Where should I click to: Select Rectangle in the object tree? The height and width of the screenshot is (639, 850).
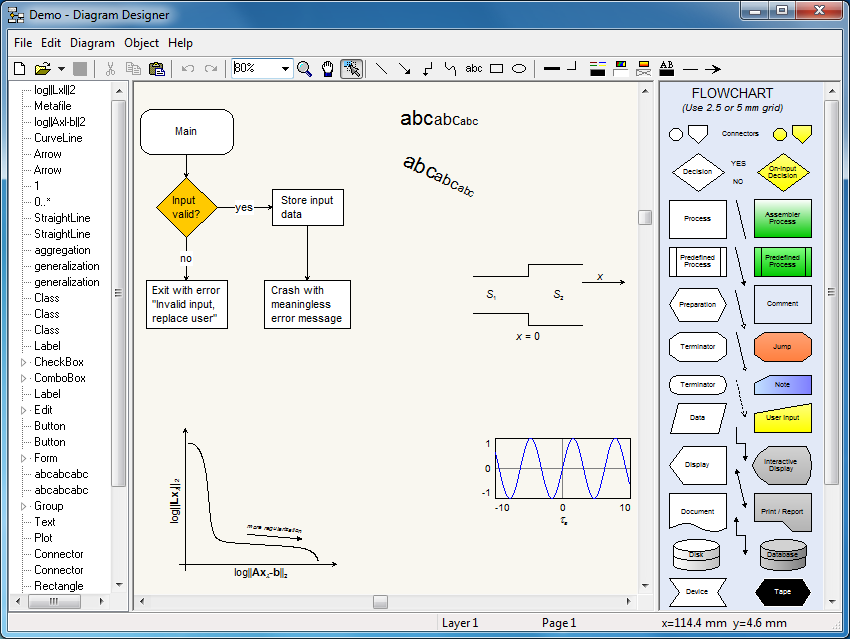pyautogui.click(x=59, y=586)
